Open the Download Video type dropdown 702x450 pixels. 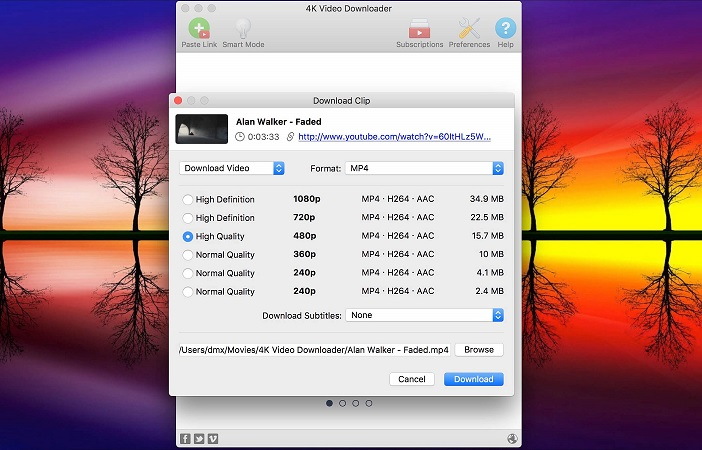click(x=232, y=168)
